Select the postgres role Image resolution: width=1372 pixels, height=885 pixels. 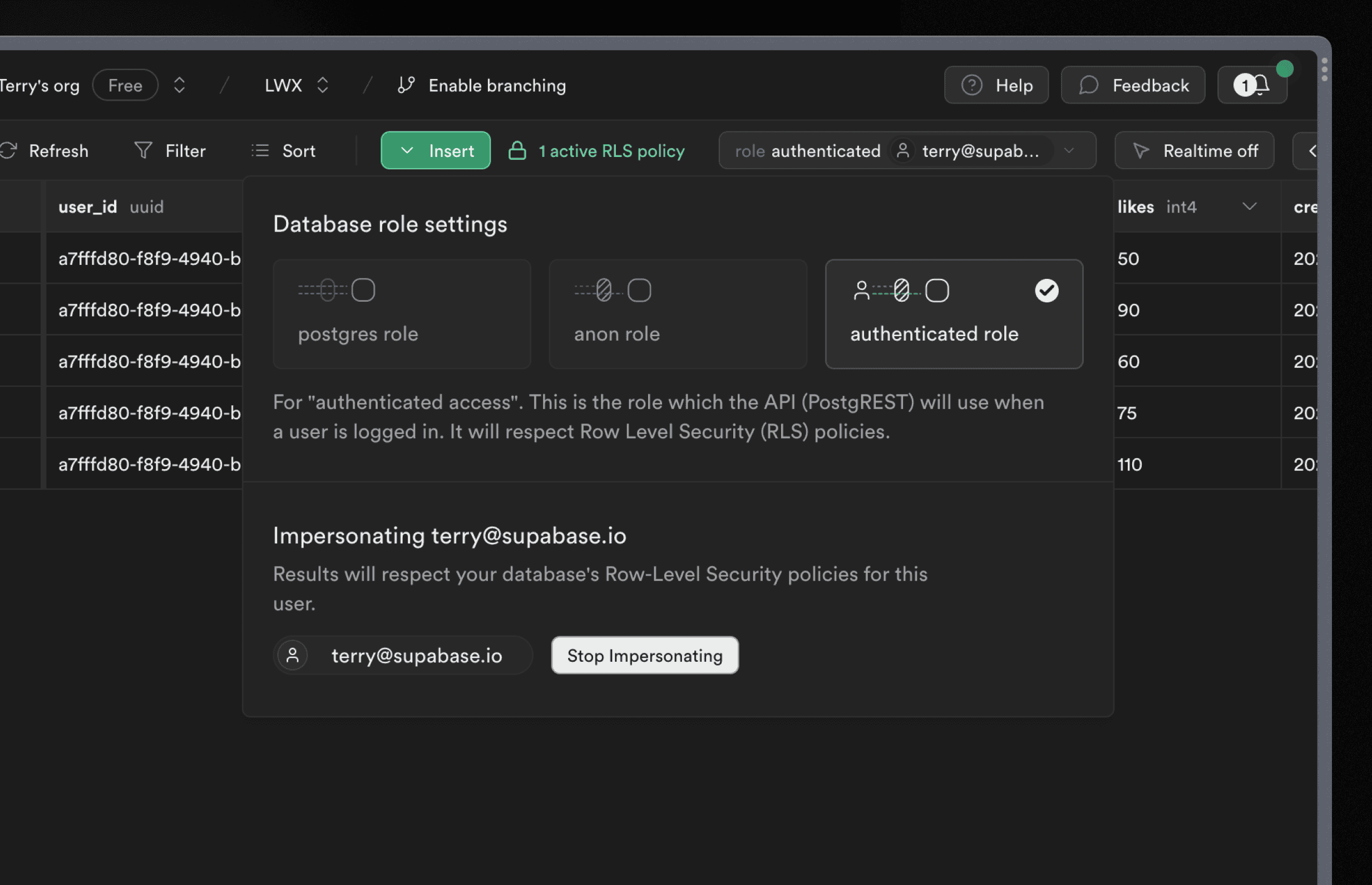[402, 314]
